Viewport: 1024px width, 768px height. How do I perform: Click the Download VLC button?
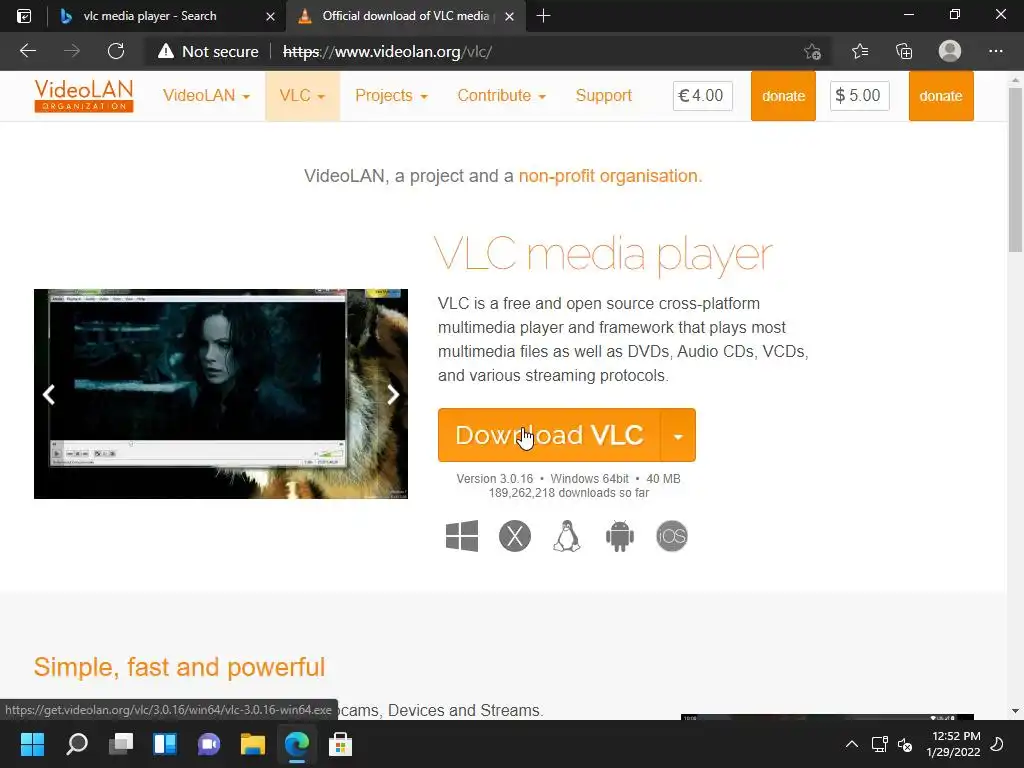pos(549,435)
